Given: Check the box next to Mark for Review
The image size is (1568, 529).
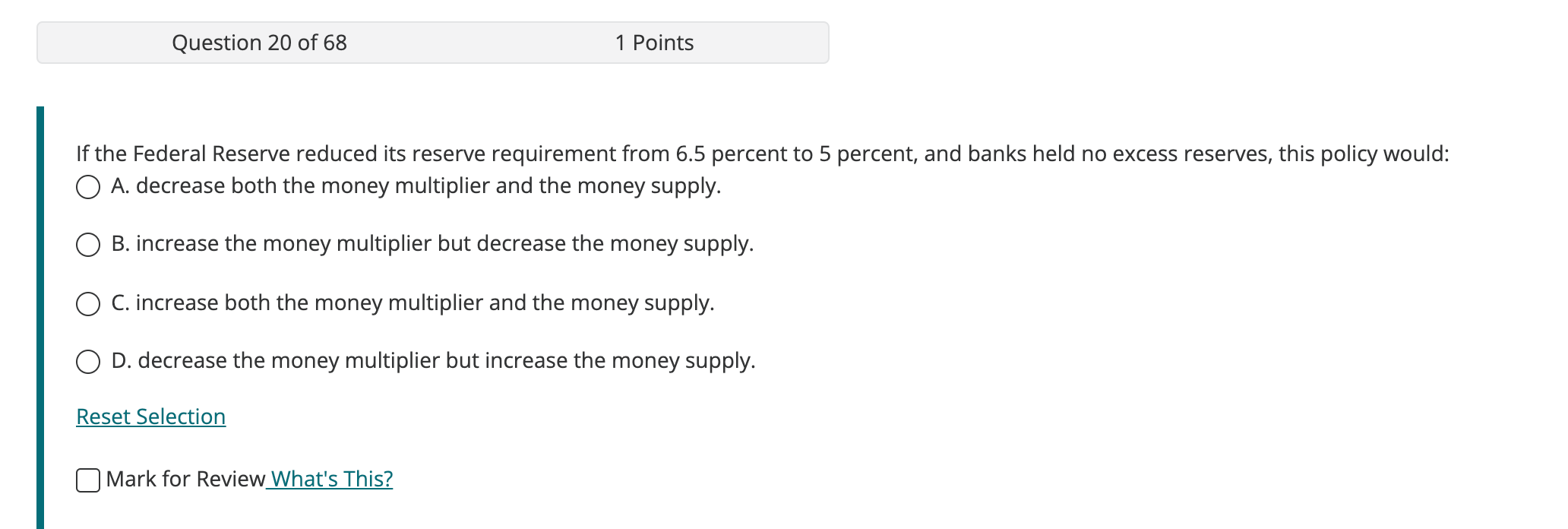Looking at the screenshot, I should pyautogui.click(x=89, y=479).
